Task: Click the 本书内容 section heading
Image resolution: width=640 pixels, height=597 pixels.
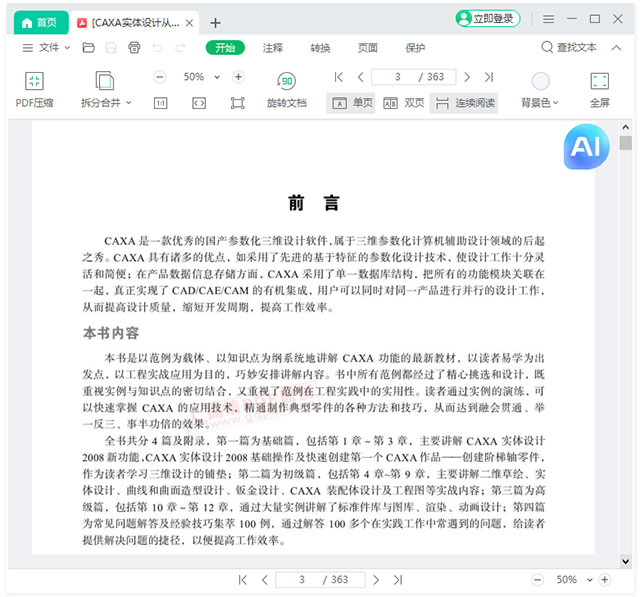Action: tap(111, 333)
